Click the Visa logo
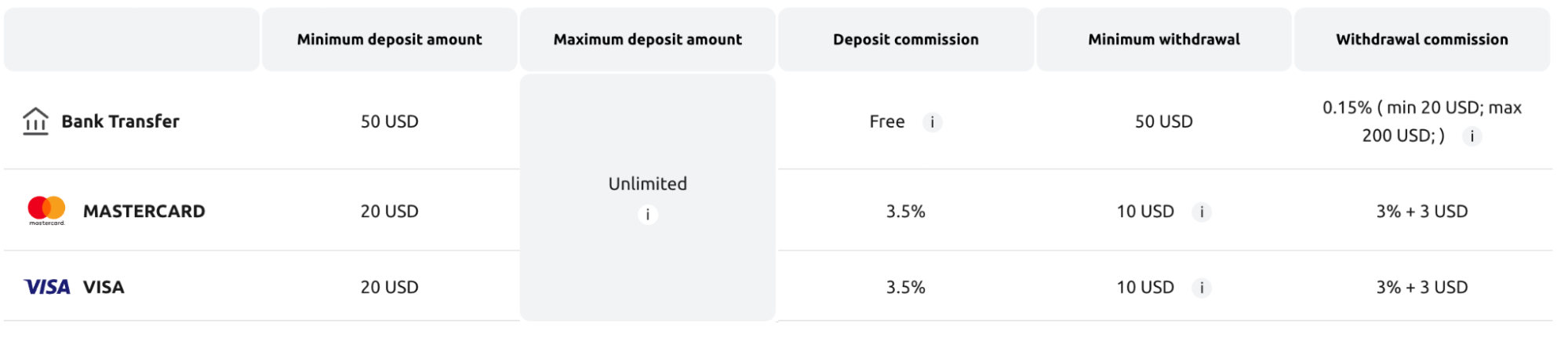The width and height of the screenshot is (1568, 337). click(x=47, y=287)
